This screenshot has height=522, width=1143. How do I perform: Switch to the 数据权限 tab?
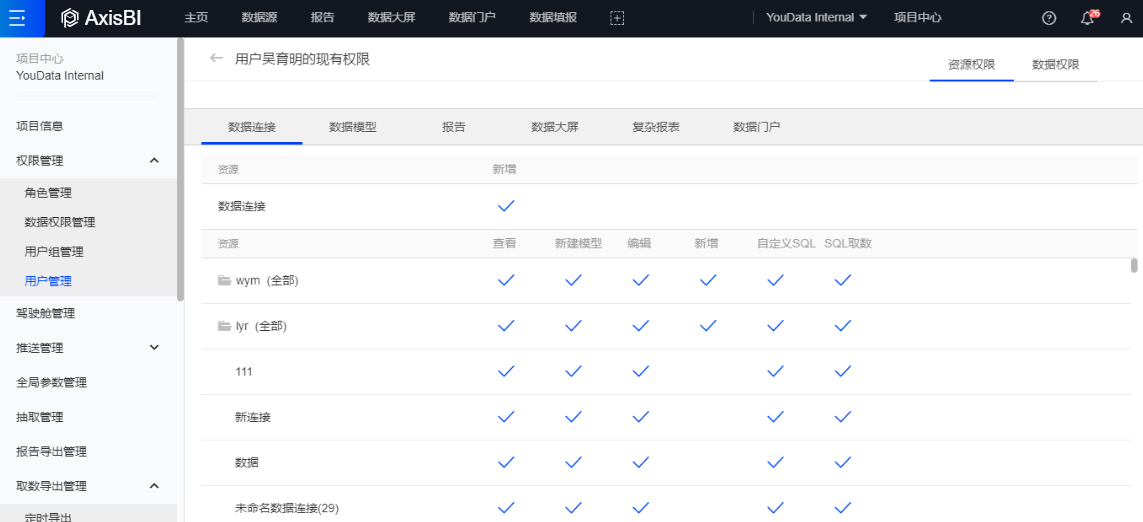coord(1055,64)
